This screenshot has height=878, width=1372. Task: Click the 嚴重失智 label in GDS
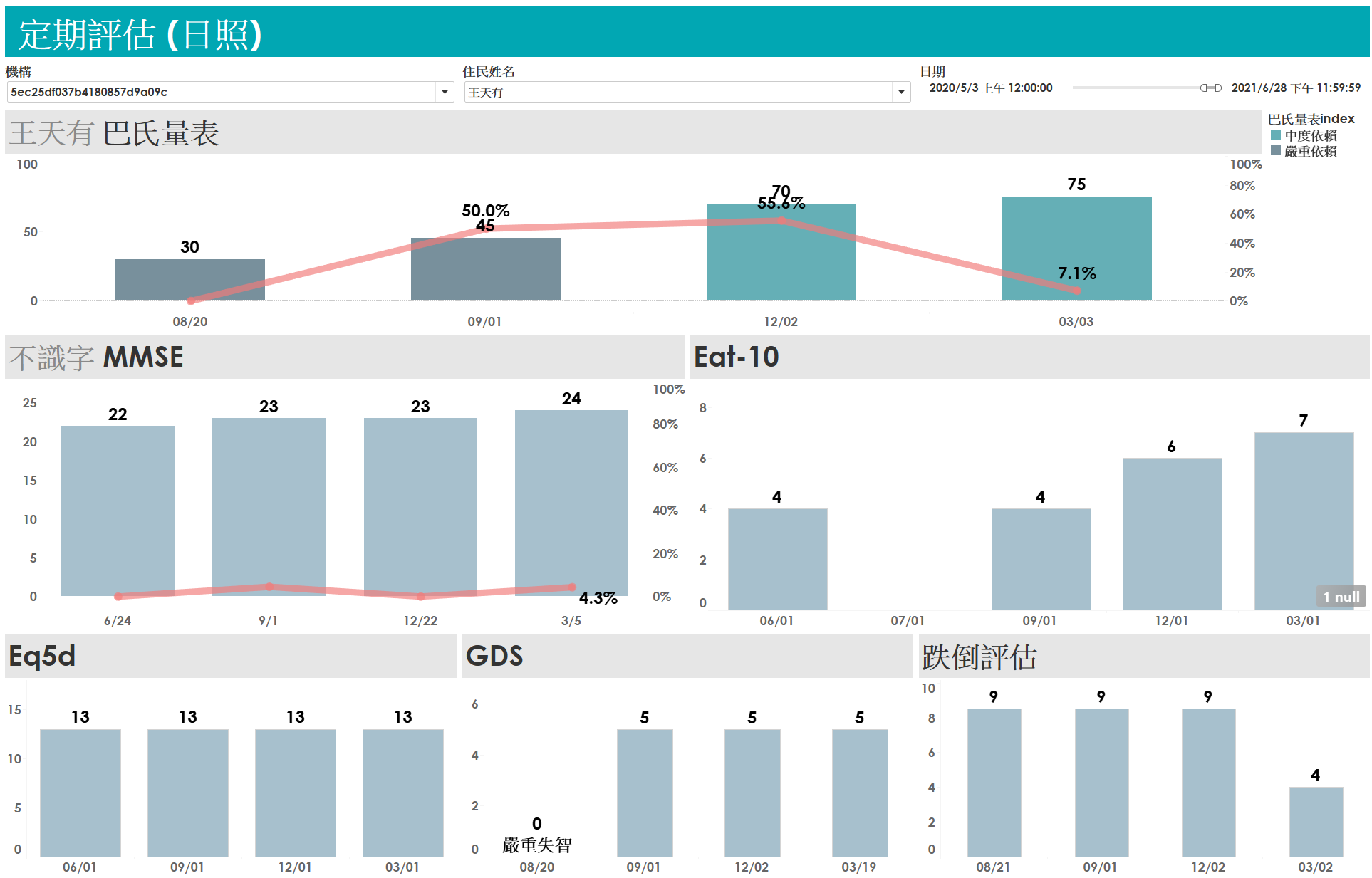tap(537, 845)
